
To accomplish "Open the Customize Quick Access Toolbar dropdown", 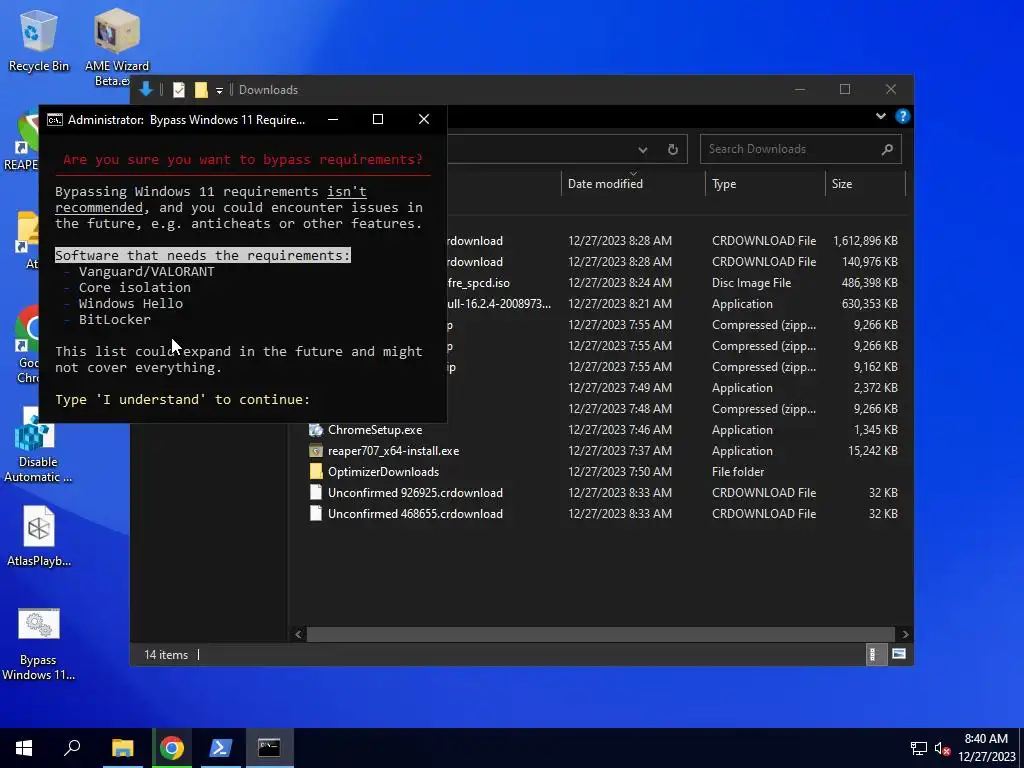I will 219,91.
